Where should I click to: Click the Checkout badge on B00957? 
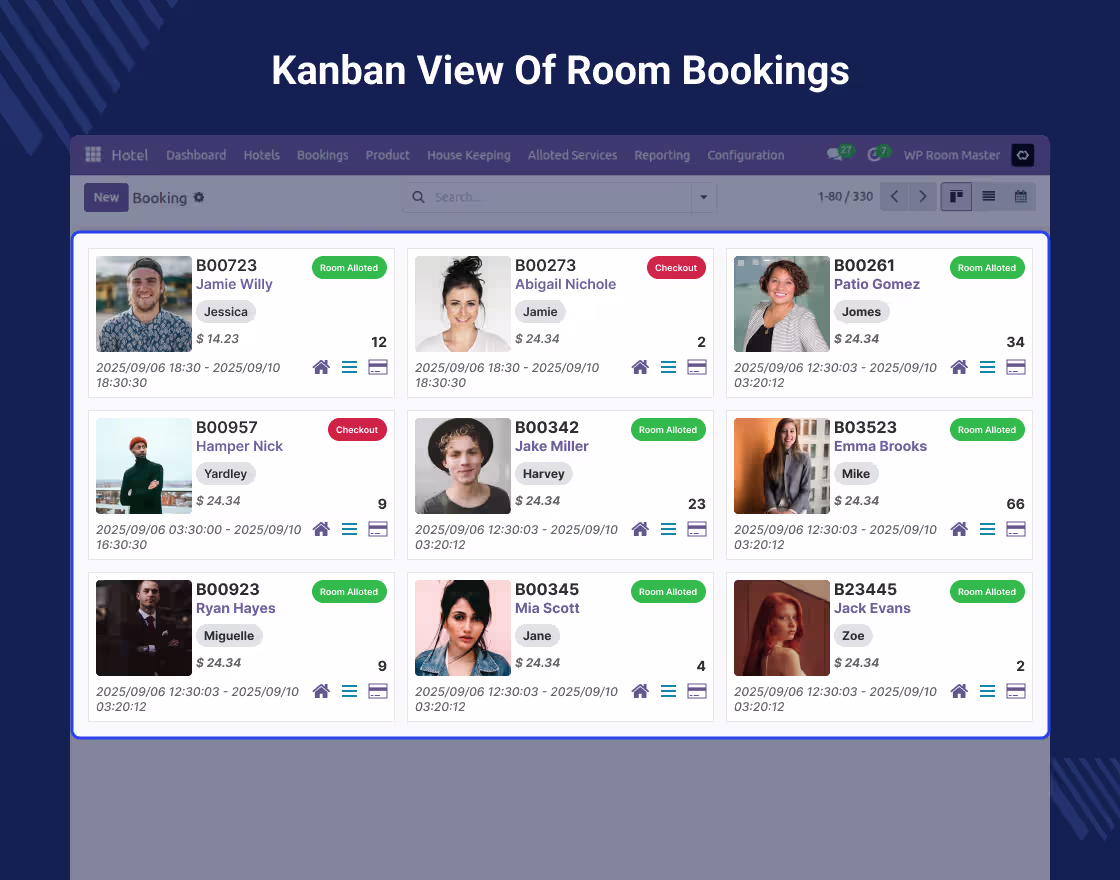357,430
